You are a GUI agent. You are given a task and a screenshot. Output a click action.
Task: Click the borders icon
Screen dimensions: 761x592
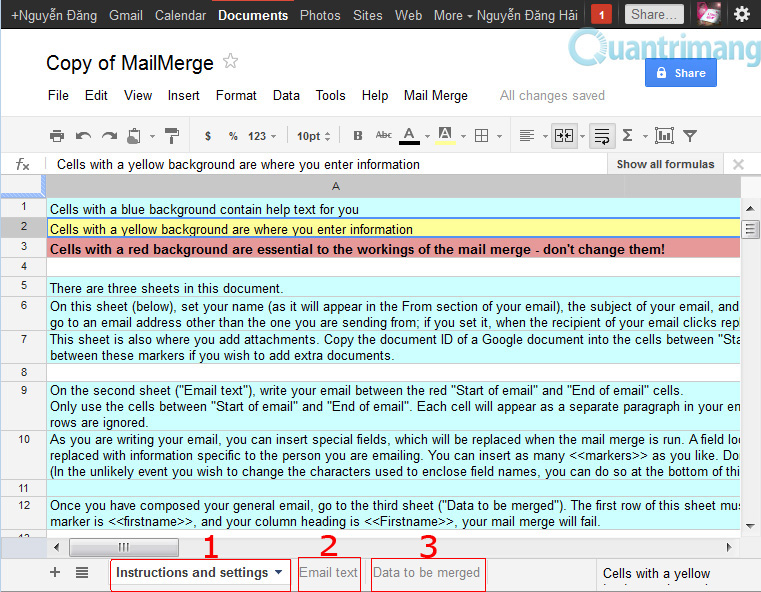[x=481, y=136]
